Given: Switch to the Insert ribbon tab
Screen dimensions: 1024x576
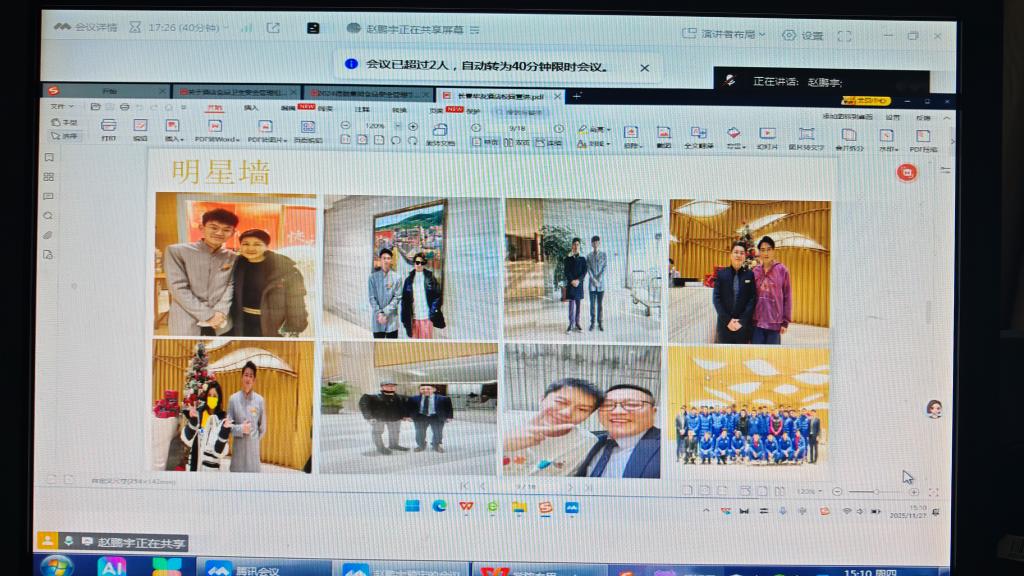Looking at the screenshot, I should (x=251, y=108).
